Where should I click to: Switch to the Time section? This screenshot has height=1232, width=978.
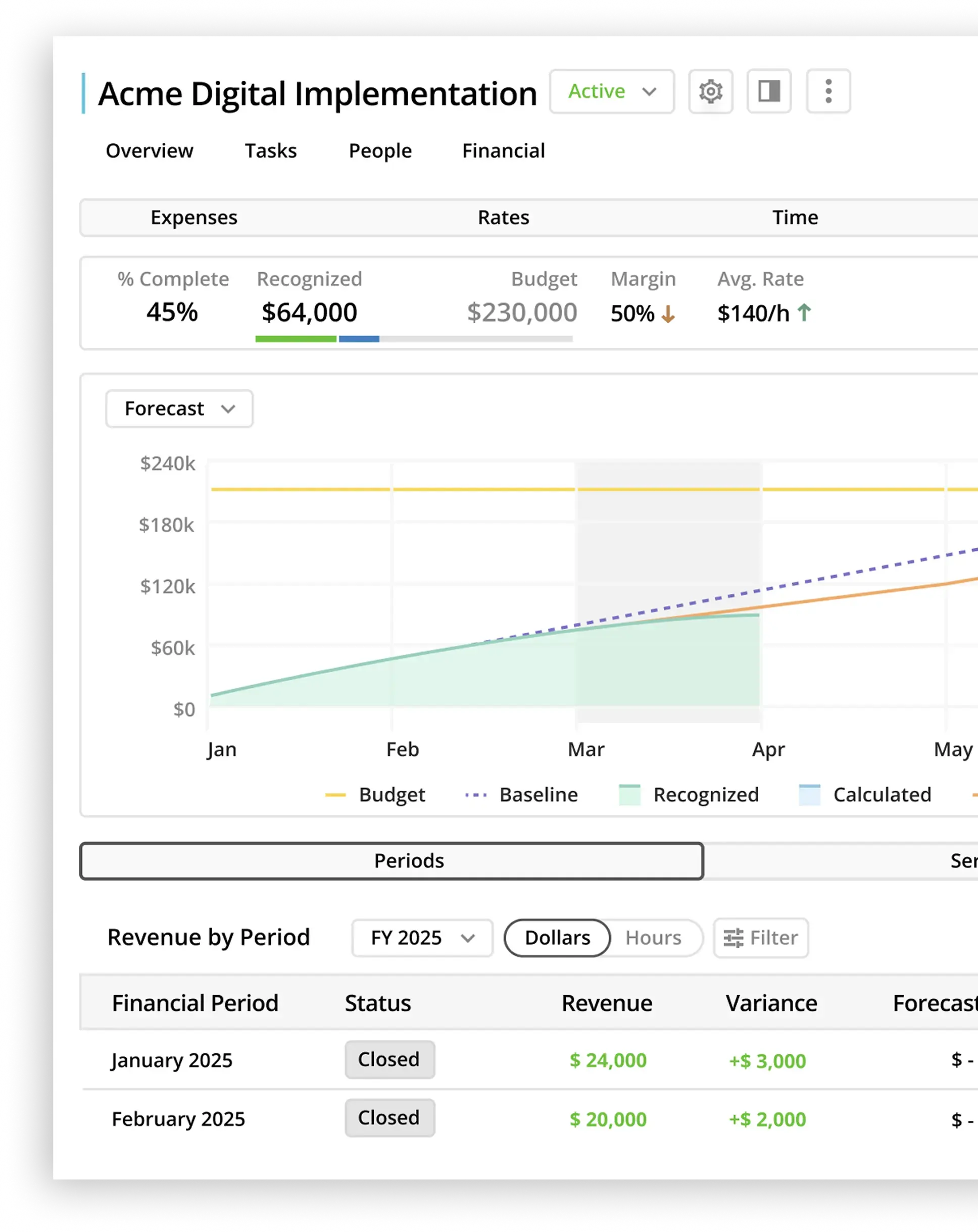point(795,218)
